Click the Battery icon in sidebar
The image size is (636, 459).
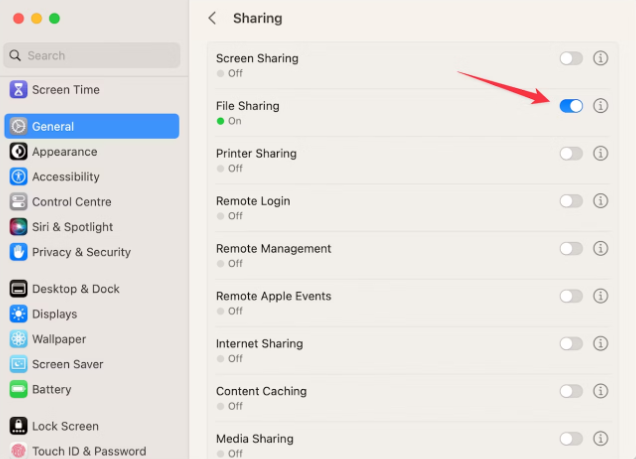tap(18, 389)
